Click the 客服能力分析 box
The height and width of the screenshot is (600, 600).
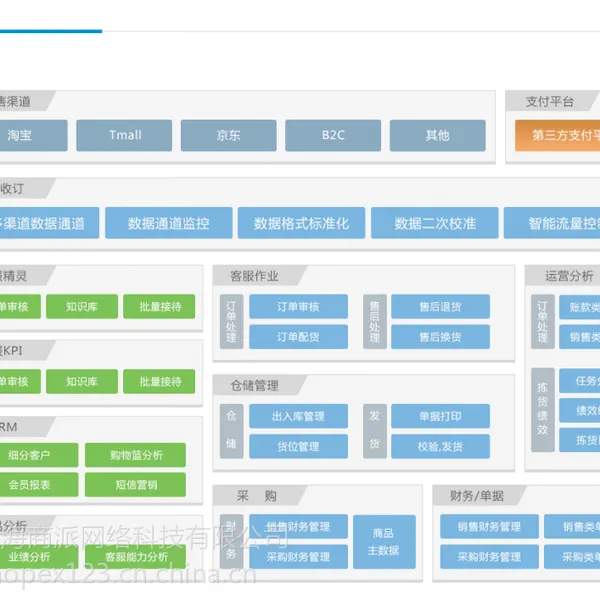135,557
